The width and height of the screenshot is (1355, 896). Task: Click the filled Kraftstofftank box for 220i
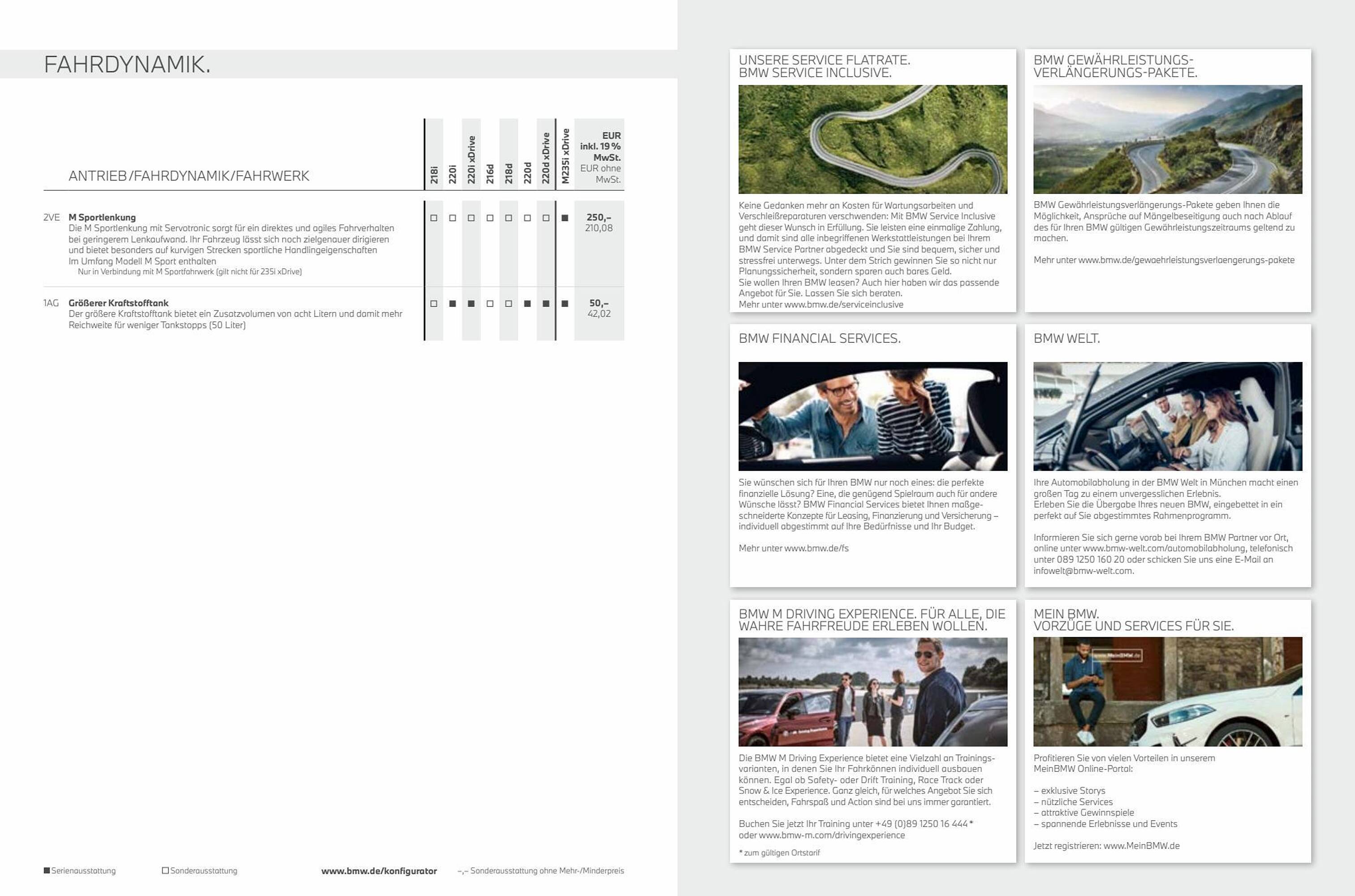tap(453, 303)
